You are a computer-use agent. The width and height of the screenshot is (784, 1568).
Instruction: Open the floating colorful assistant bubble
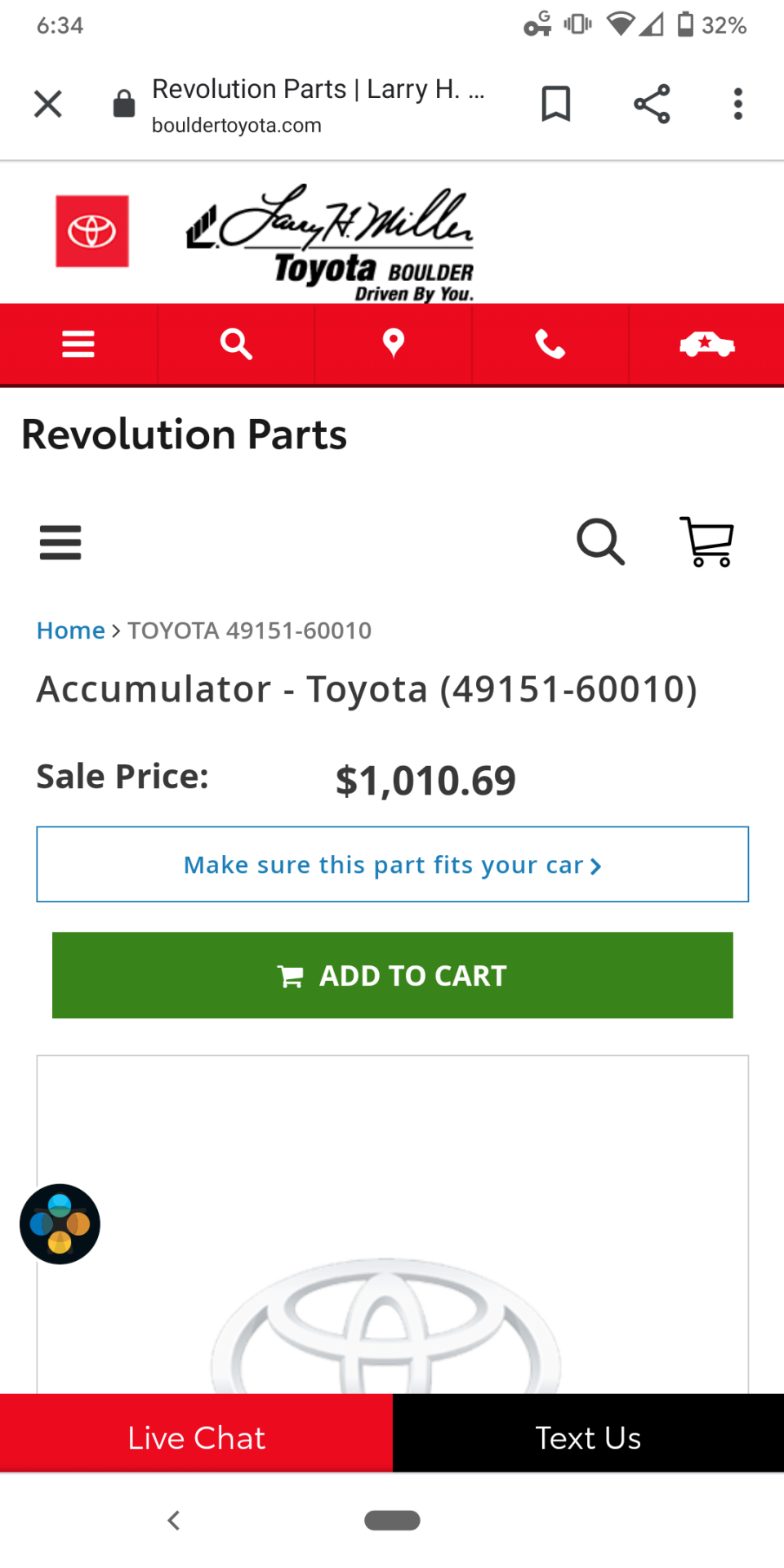click(x=60, y=1224)
